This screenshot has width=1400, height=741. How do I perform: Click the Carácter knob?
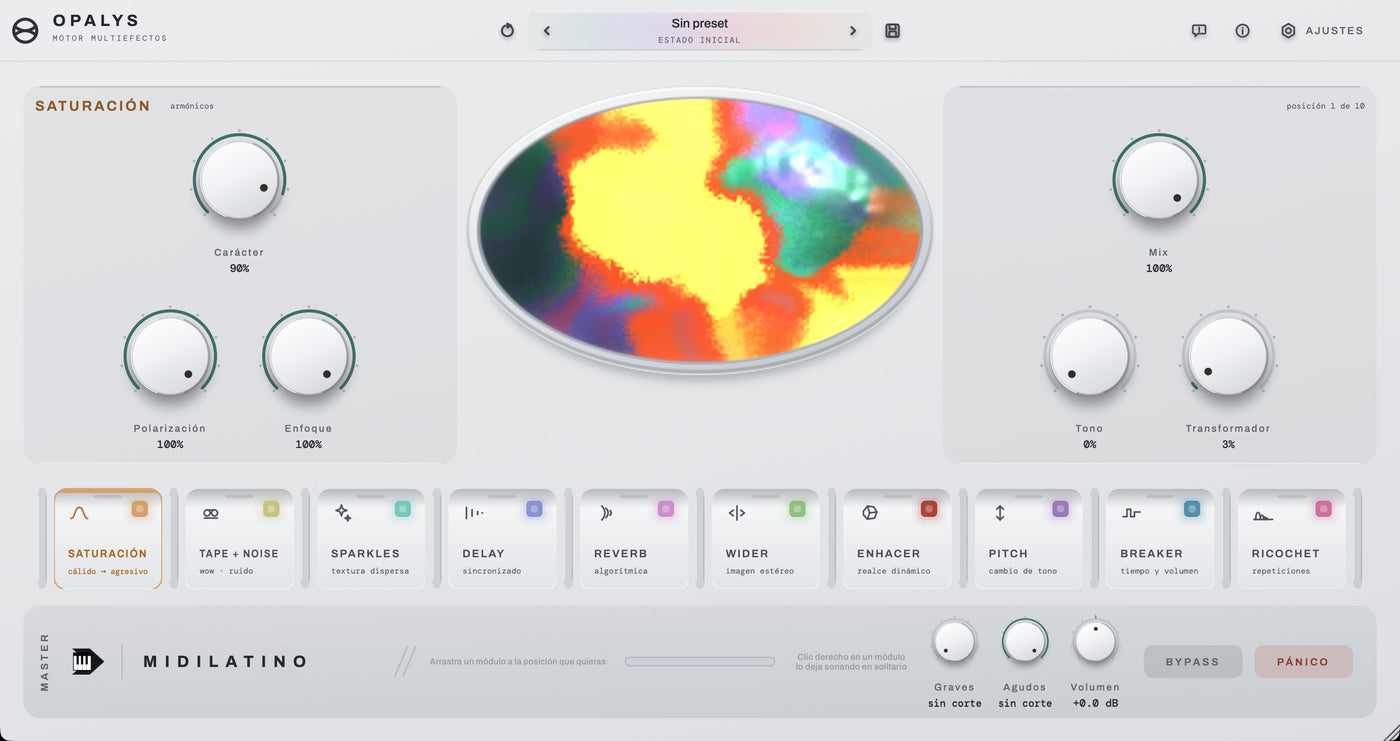[x=239, y=179]
